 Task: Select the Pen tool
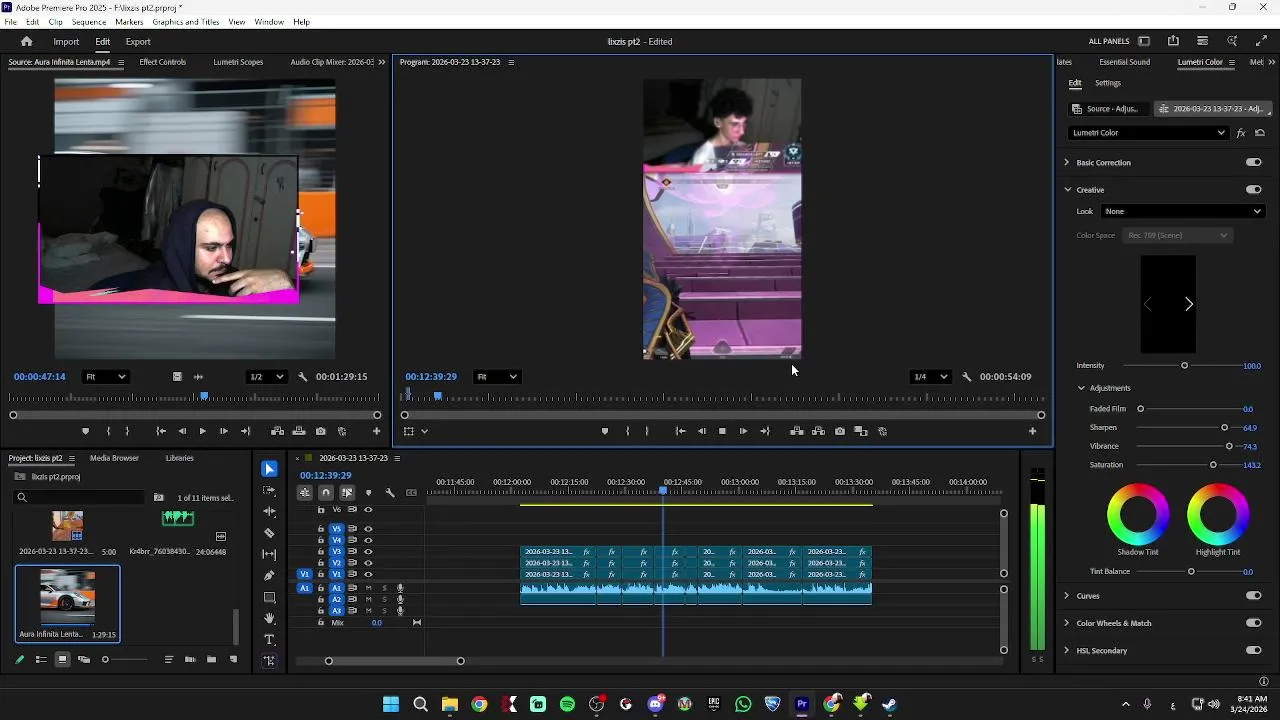[x=269, y=576]
